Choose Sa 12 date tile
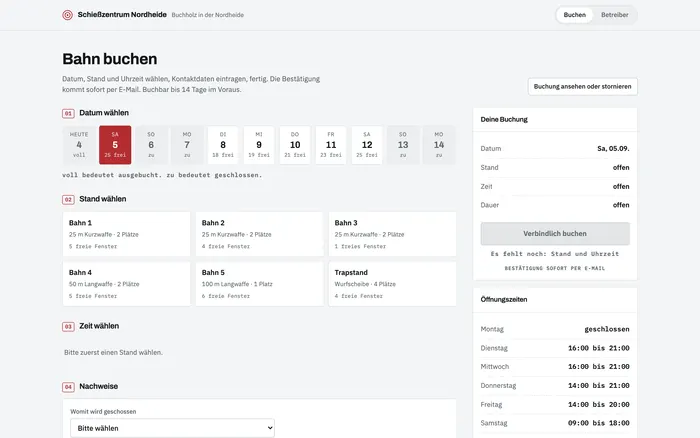Image resolution: width=700 pixels, height=438 pixels. coord(367,145)
